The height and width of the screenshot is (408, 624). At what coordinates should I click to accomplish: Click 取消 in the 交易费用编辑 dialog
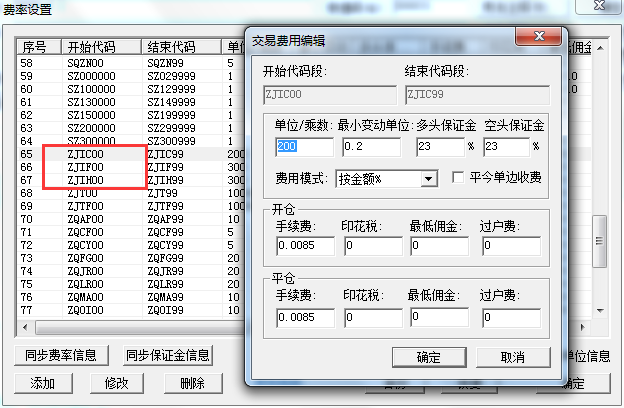pyautogui.click(x=513, y=357)
